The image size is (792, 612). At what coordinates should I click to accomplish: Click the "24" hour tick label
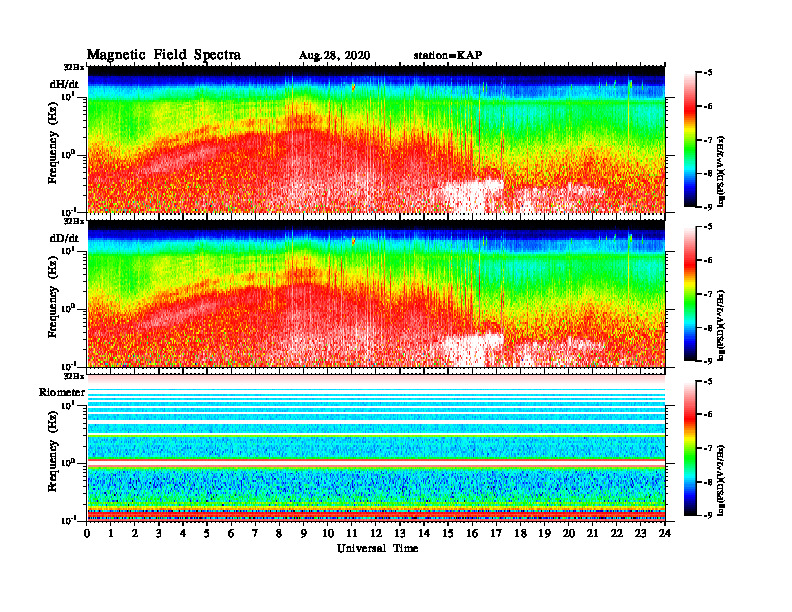click(x=665, y=533)
